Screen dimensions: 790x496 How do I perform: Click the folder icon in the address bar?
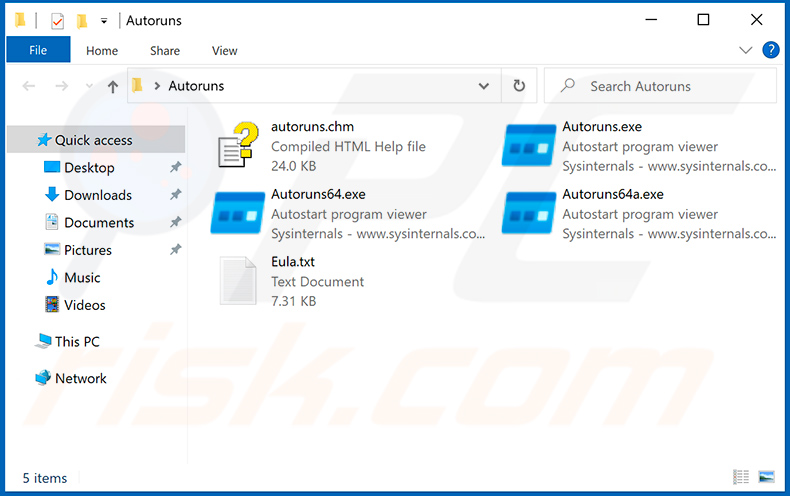137,85
